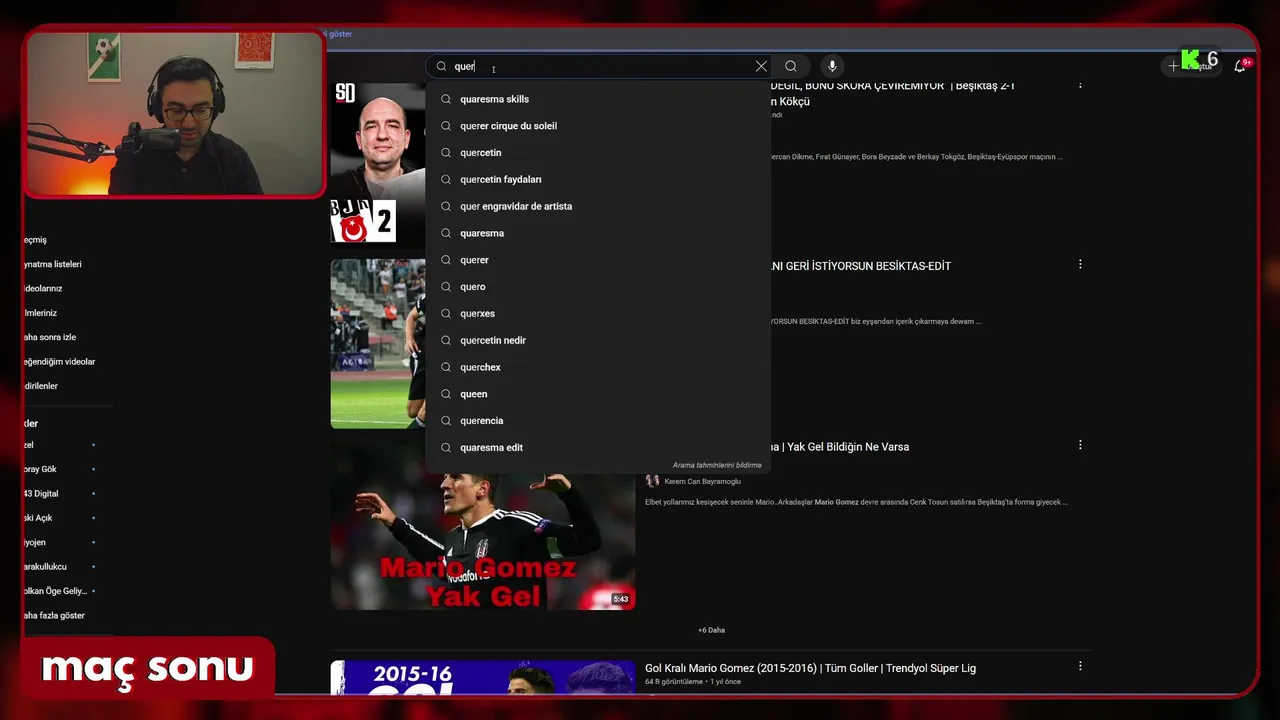
Task: Open more options for the Gol Kralı video
Action: tap(1080, 666)
